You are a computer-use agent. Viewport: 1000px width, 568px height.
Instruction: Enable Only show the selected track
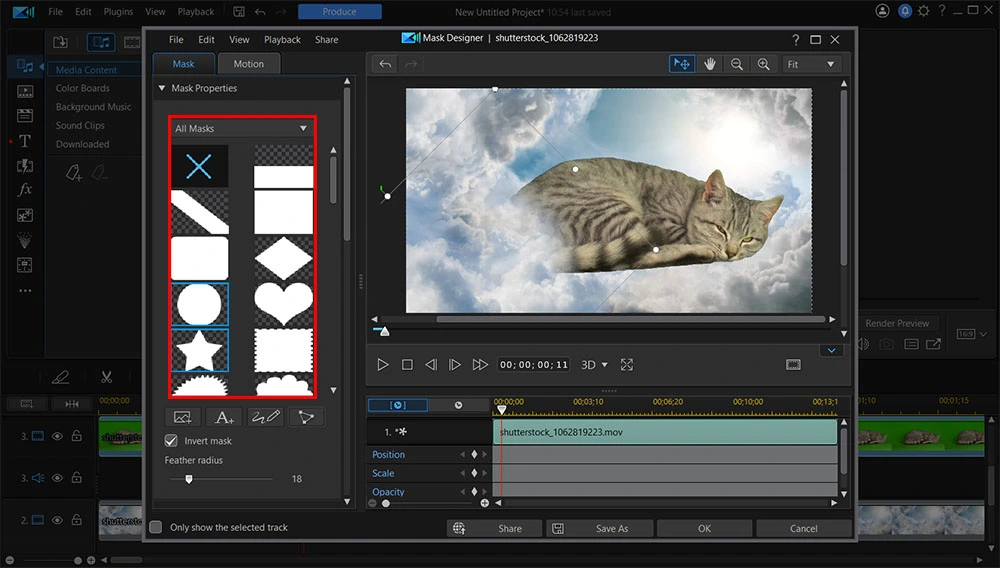(x=156, y=527)
